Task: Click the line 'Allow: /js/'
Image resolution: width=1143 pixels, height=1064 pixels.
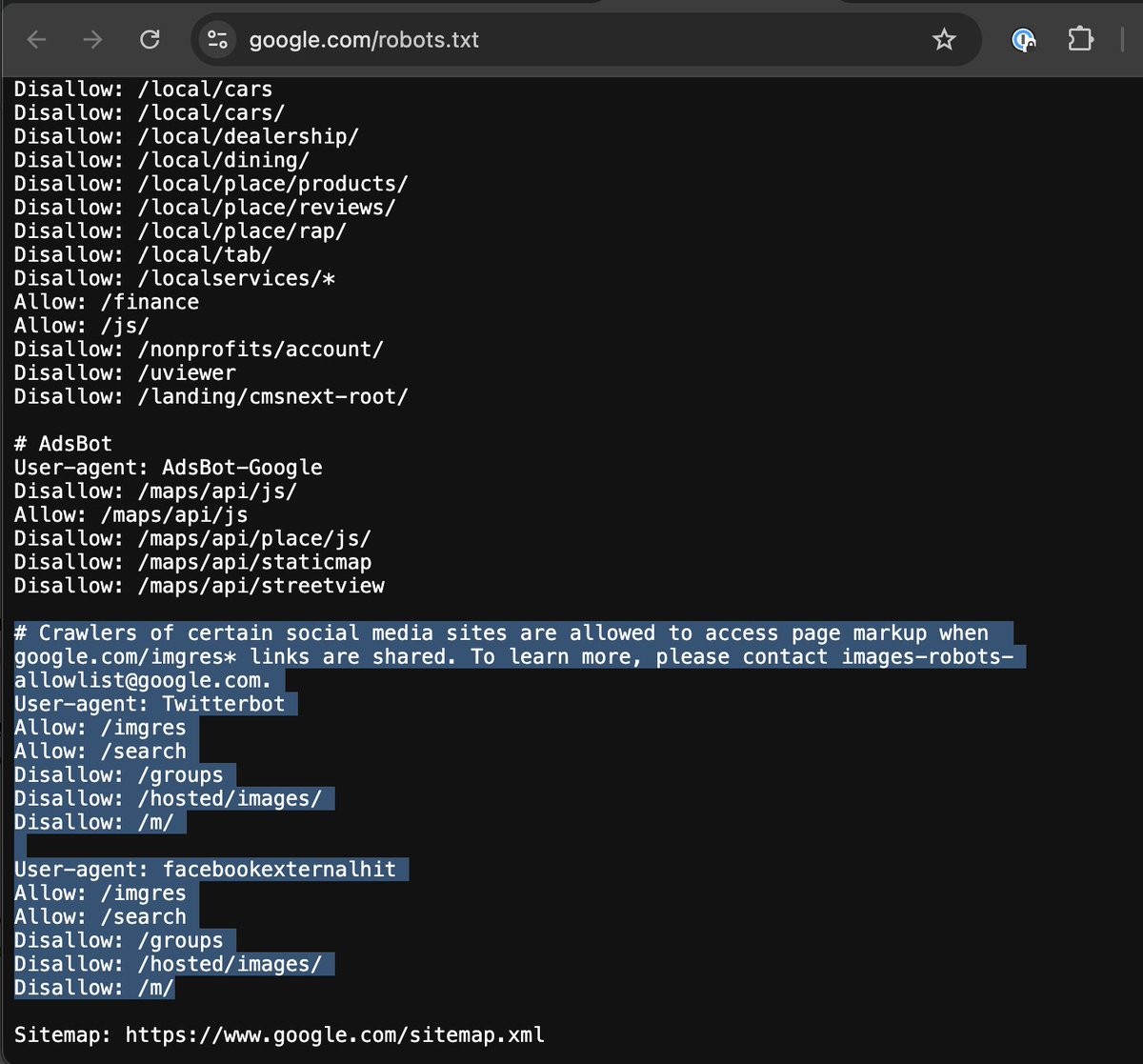Action: click(x=82, y=326)
